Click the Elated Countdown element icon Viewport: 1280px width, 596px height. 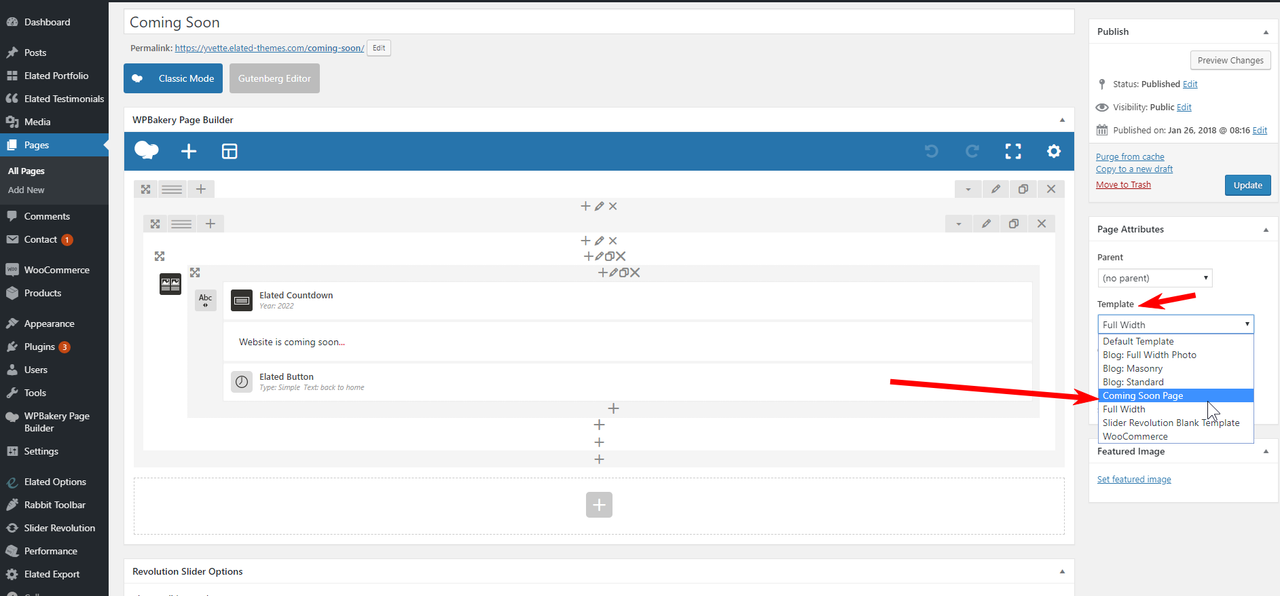pos(241,300)
